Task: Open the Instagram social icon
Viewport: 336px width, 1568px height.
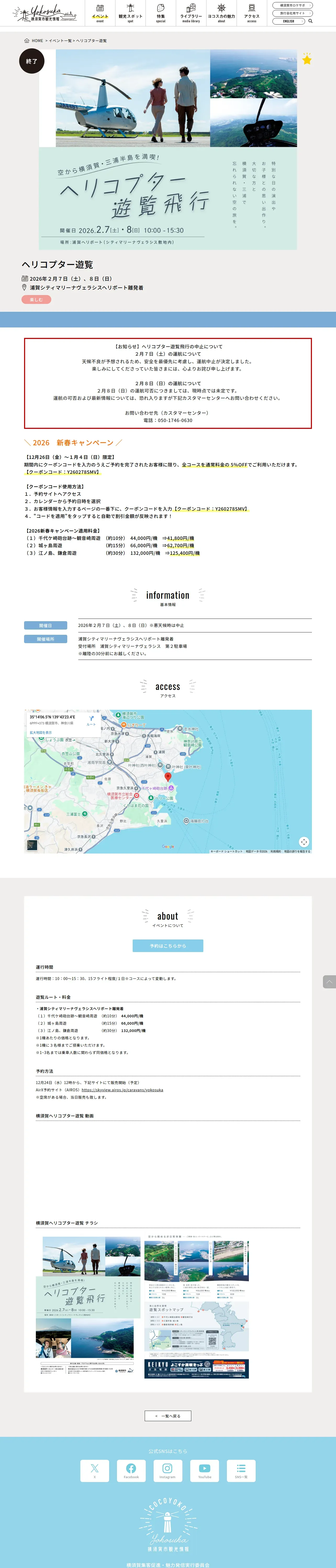Action: point(168,1471)
